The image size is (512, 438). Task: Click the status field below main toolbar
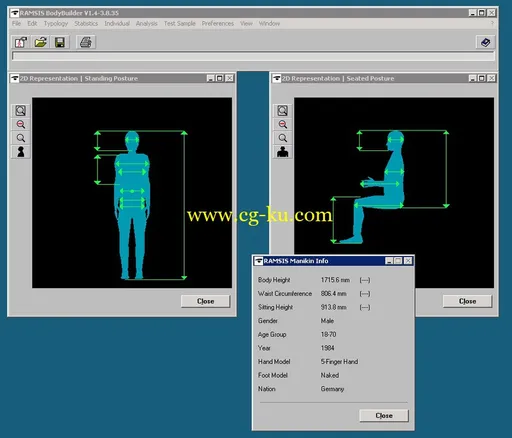pyautogui.click(x=253, y=56)
